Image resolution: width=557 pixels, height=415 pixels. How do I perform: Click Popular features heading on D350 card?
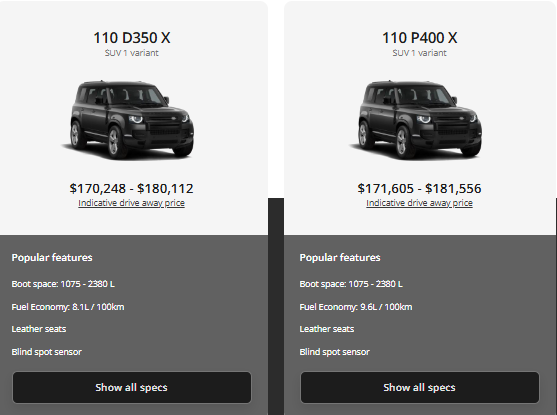point(52,258)
